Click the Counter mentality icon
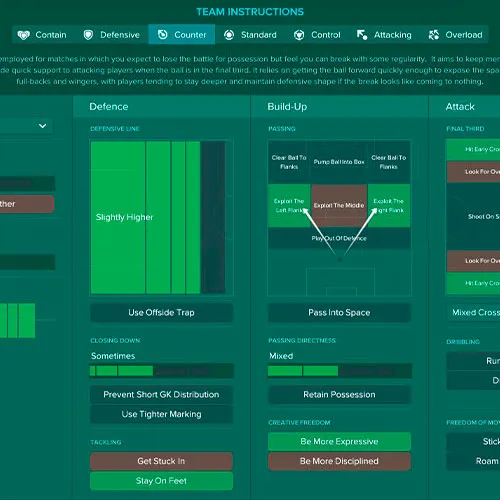500x500 pixels. pyautogui.click(x=163, y=34)
